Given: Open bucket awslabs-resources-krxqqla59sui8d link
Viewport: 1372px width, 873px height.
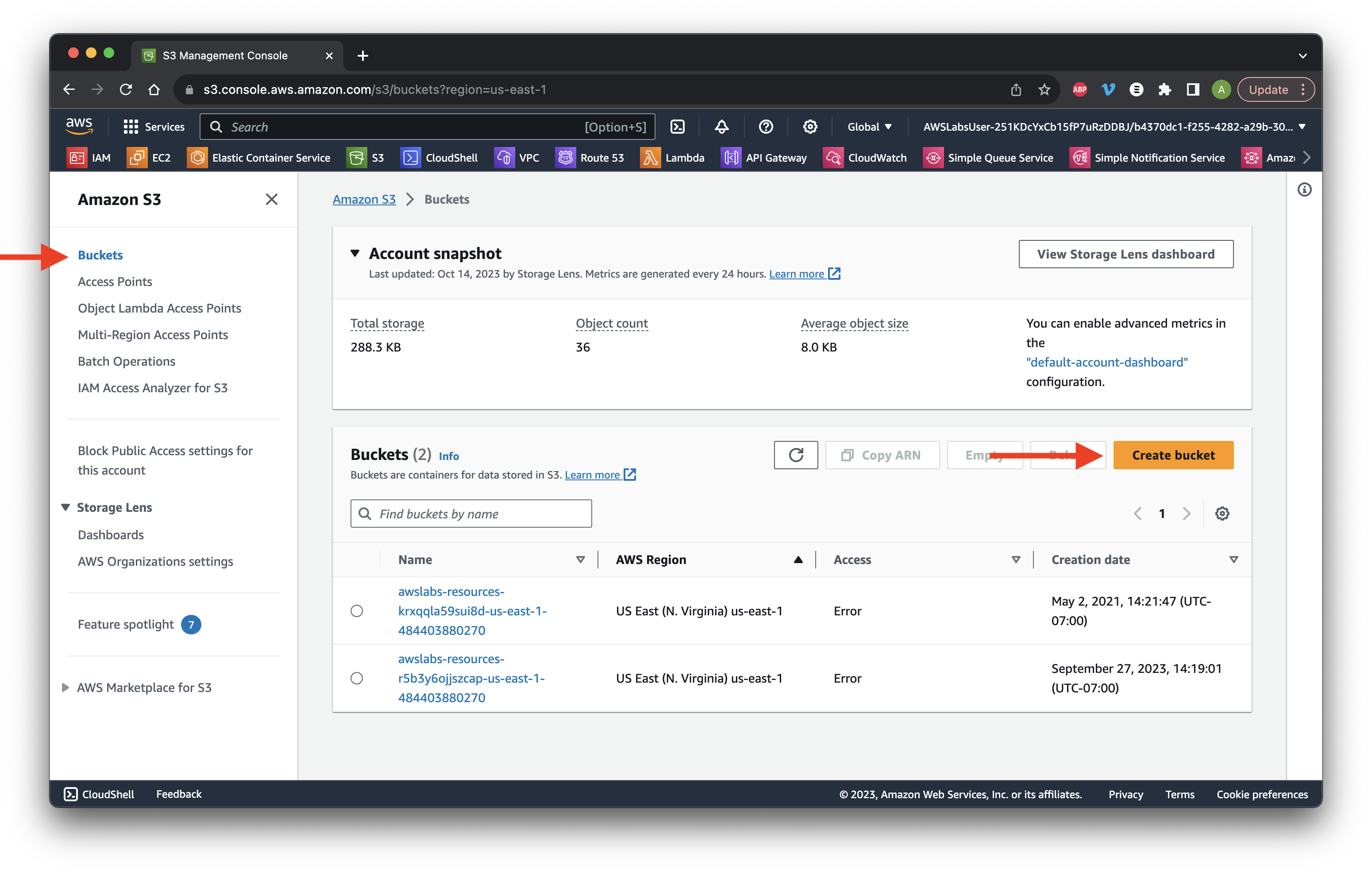Looking at the screenshot, I should (472, 611).
